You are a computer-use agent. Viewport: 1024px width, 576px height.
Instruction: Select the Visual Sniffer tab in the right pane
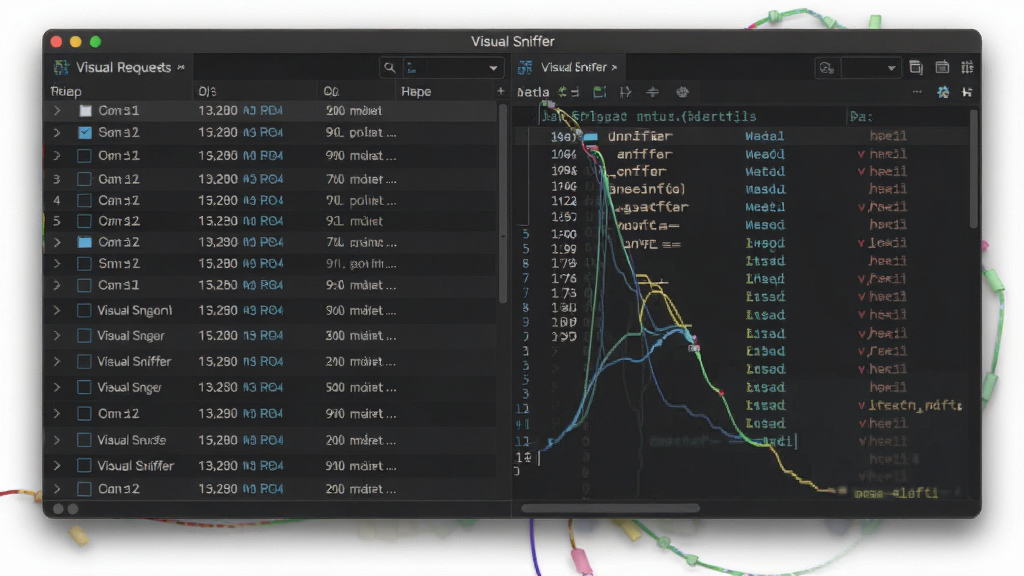pyautogui.click(x=568, y=67)
